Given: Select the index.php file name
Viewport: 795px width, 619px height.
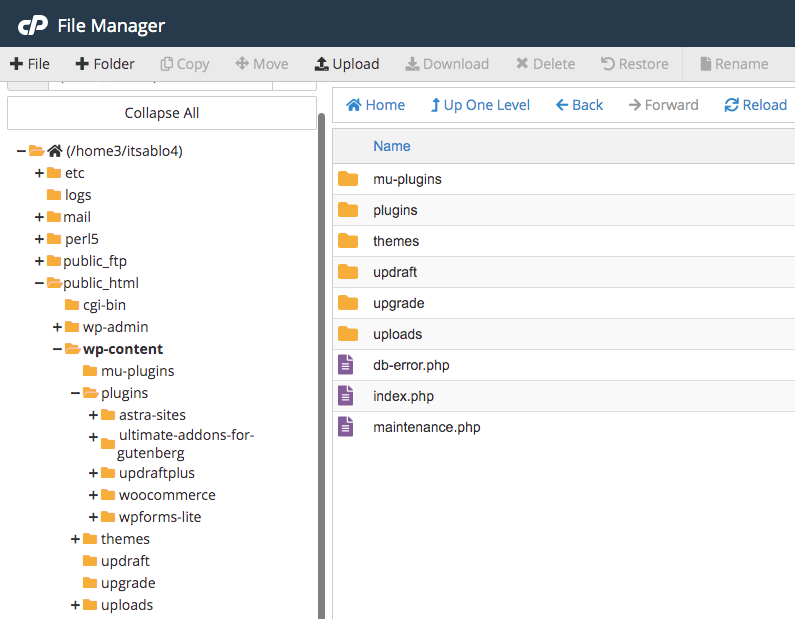Looking at the screenshot, I should (x=403, y=396).
